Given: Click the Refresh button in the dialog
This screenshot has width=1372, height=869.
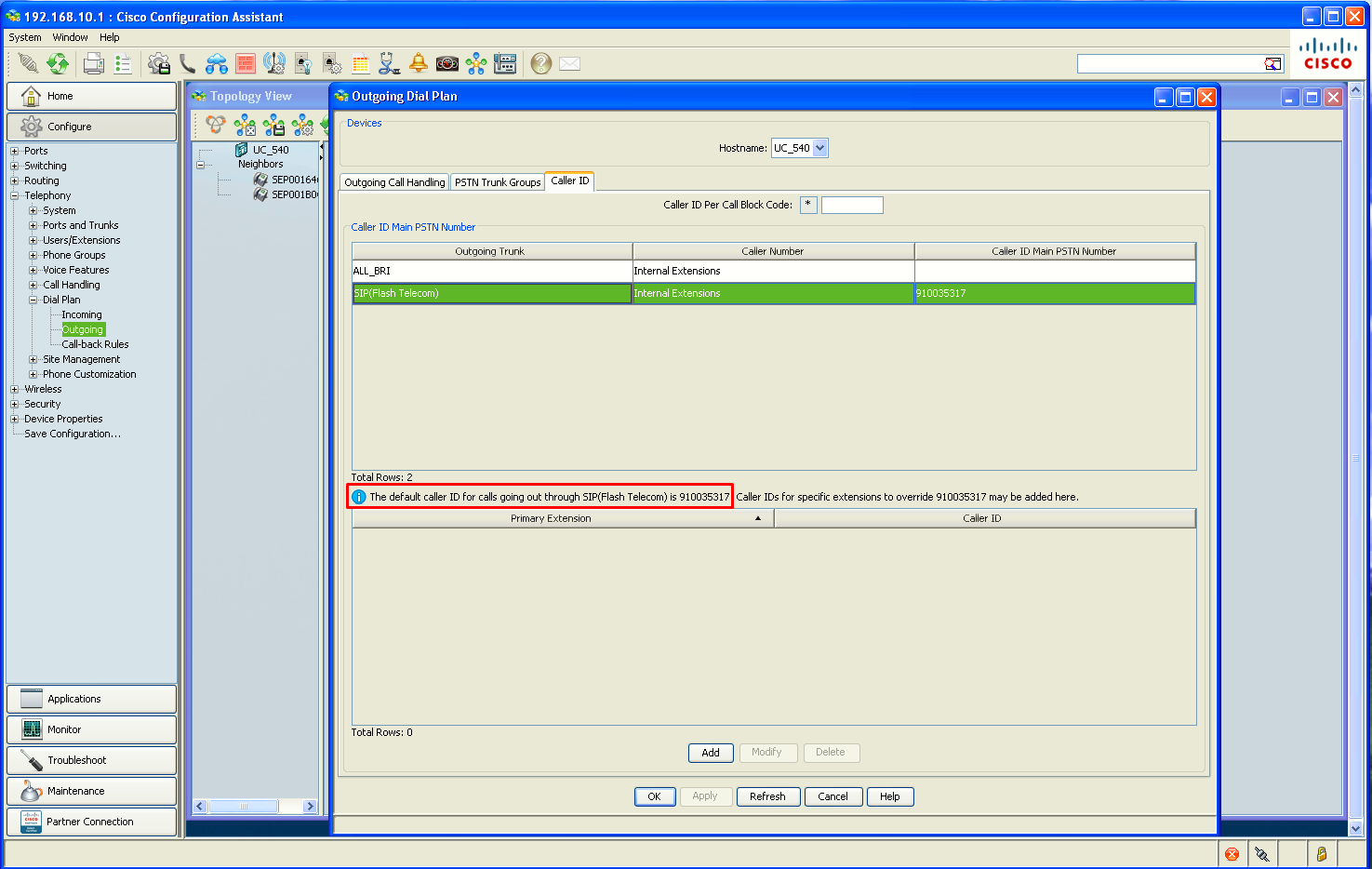Looking at the screenshot, I should 767,796.
